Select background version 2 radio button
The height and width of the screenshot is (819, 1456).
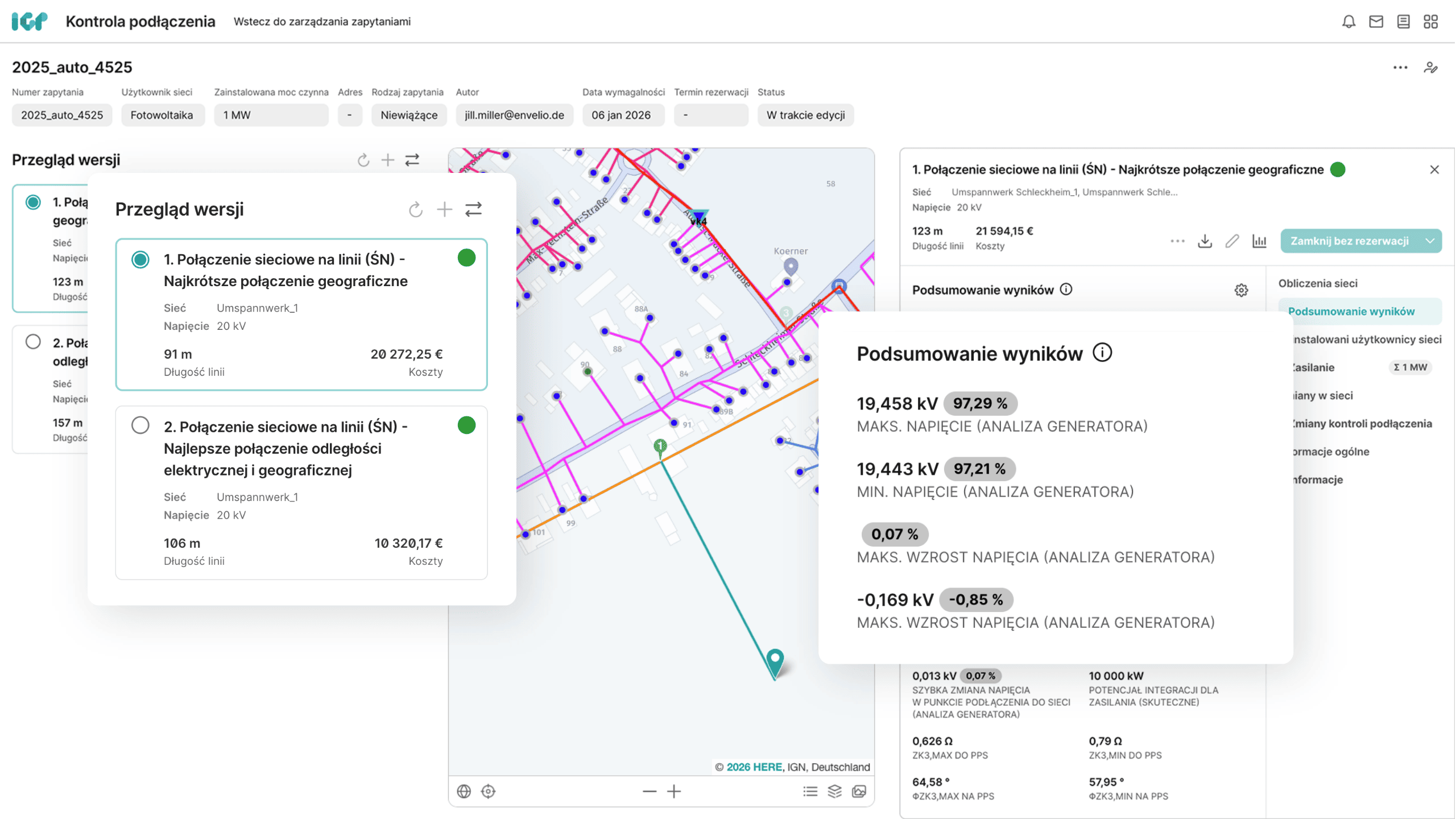[x=33, y=342]
